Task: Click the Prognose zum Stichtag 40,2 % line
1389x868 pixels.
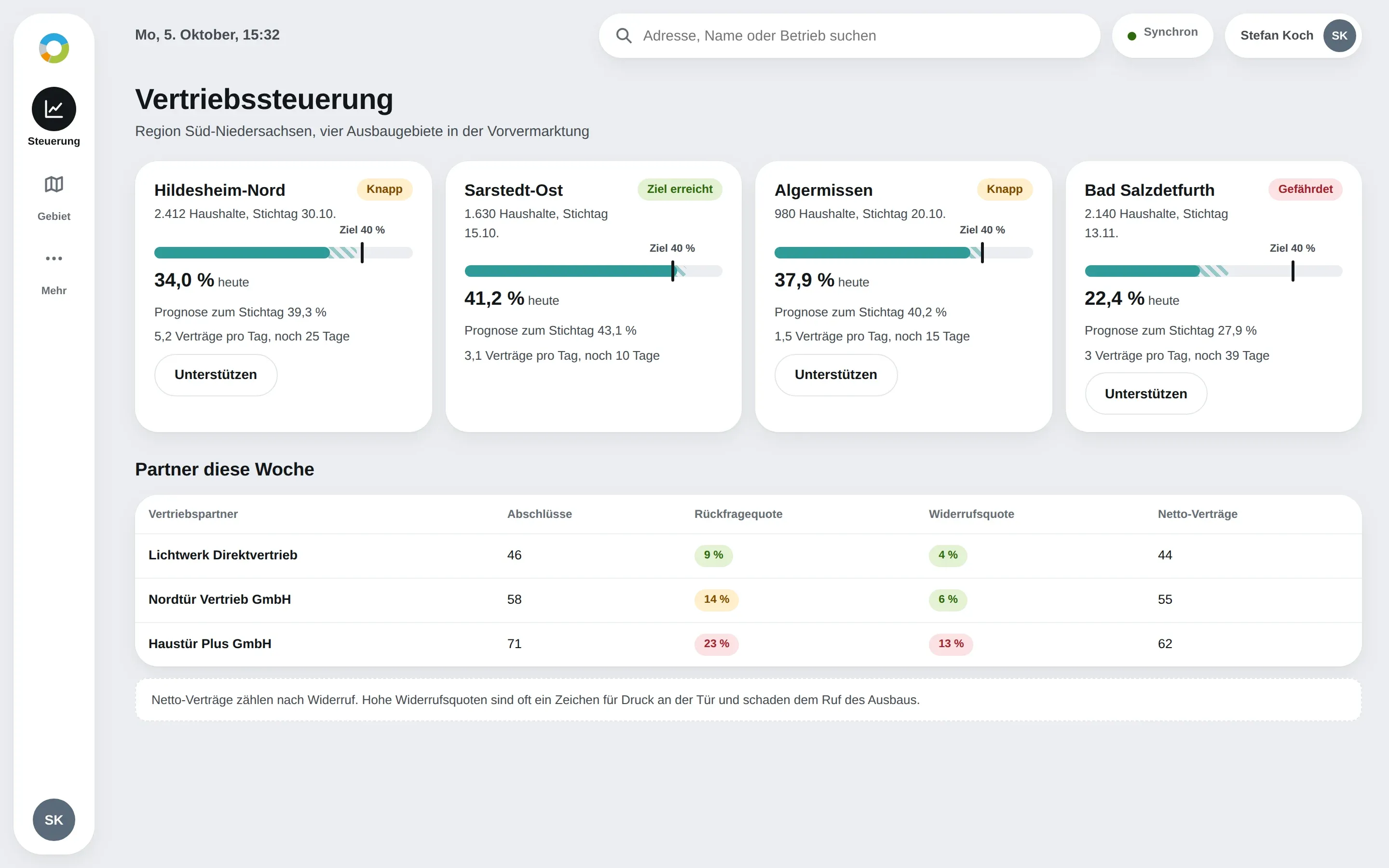Action: pos(860,312)
